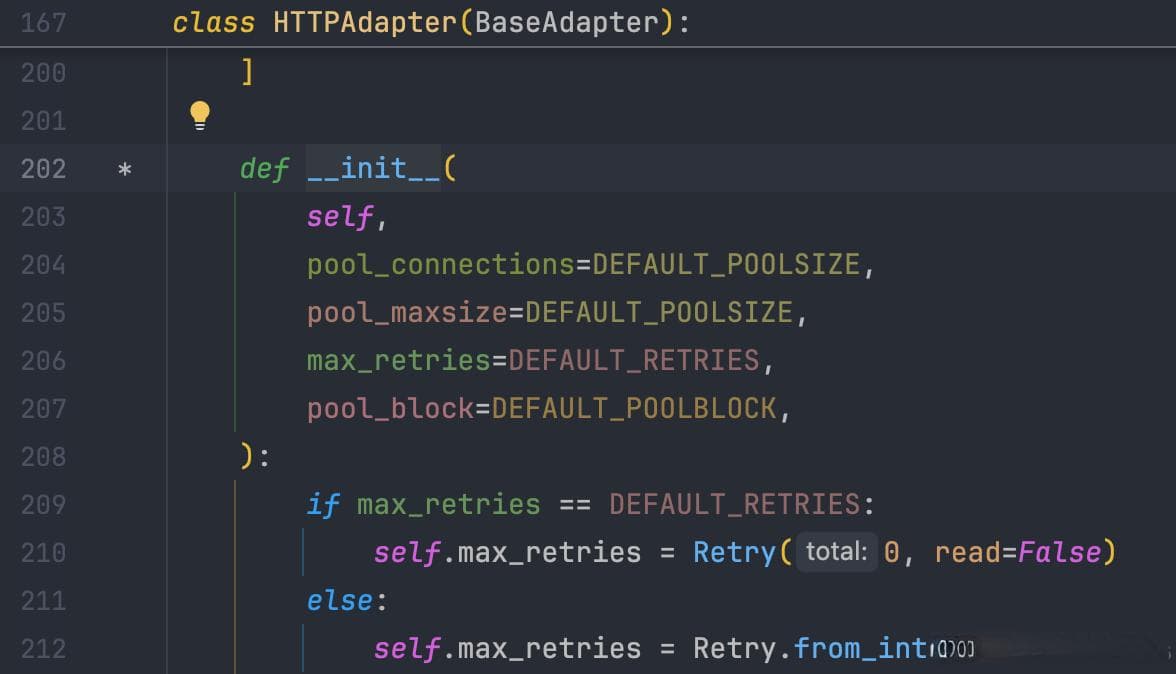Click the "read" keyword argument
The height and width of the screenshot is (674, 1176).
tap(968, 553)
